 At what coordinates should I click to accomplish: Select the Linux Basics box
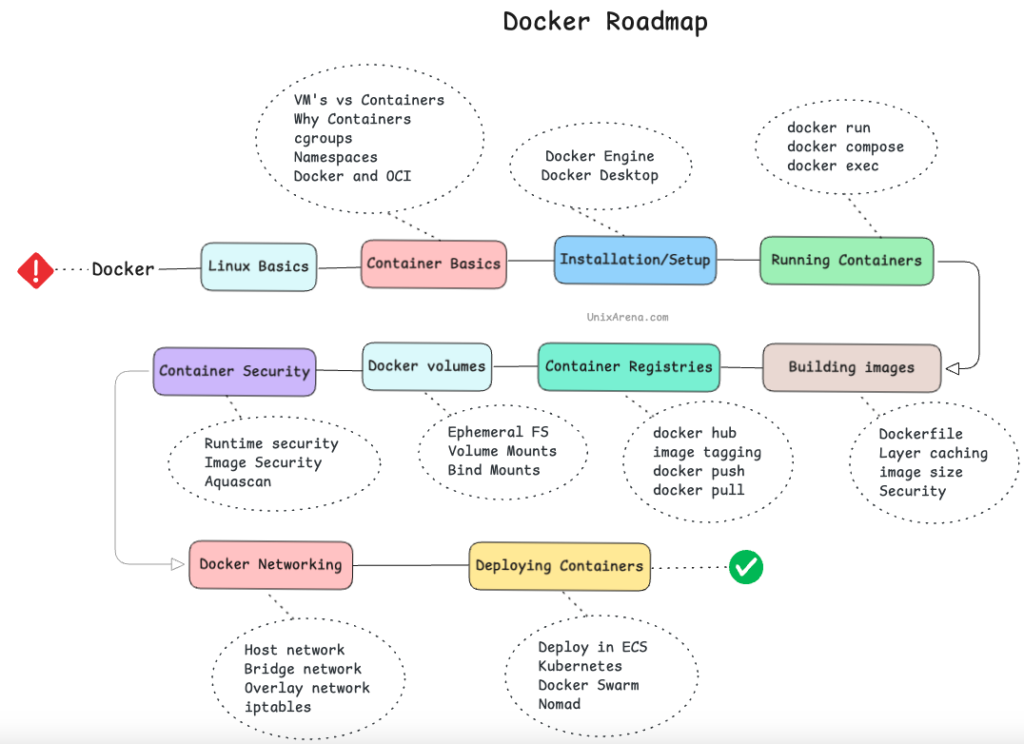pyautogui.click(x=259, y=267)
